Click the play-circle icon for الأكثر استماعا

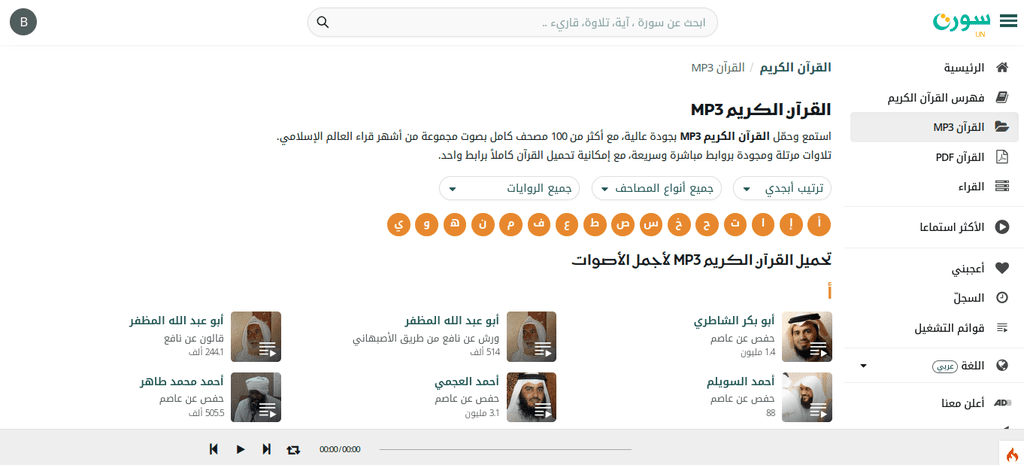click(1001, 227)
